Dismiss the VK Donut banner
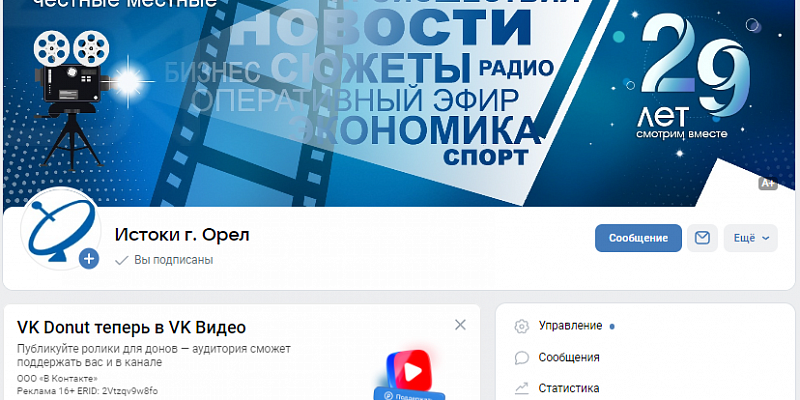 [x=460, y=325]
